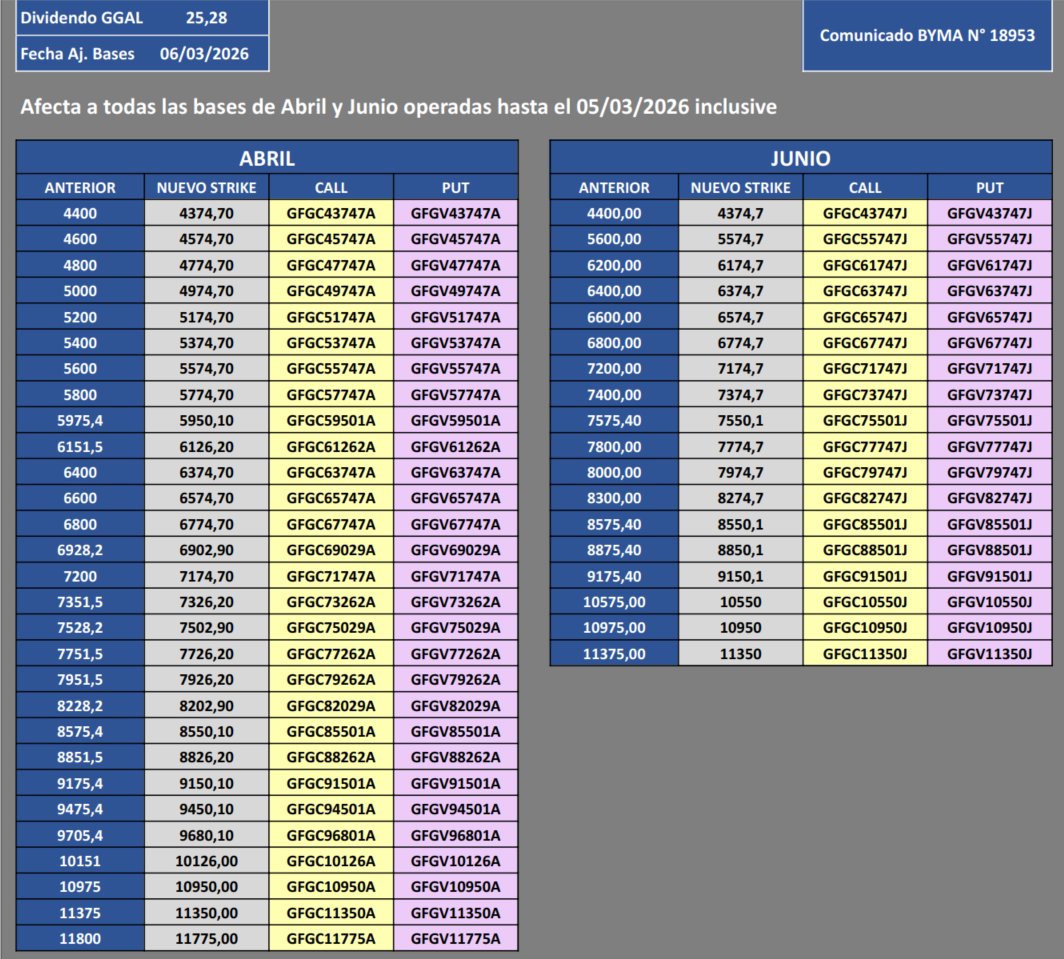Click call code GFGC63747J

(x=864, y=291)
